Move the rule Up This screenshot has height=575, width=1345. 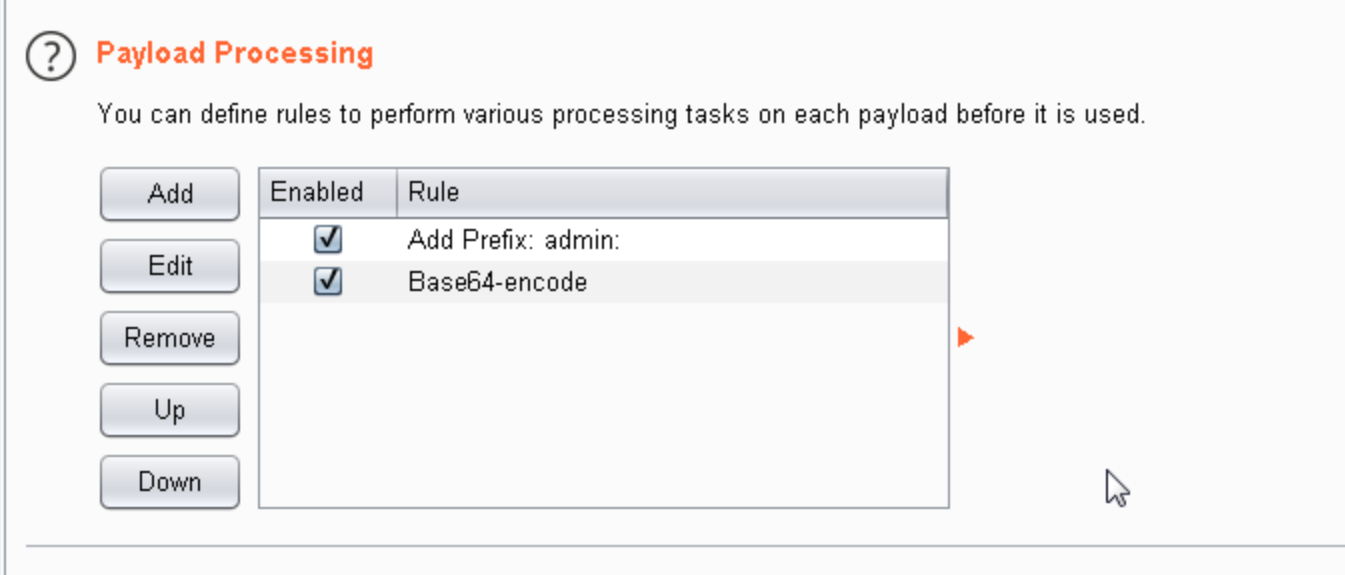(170, 410)
